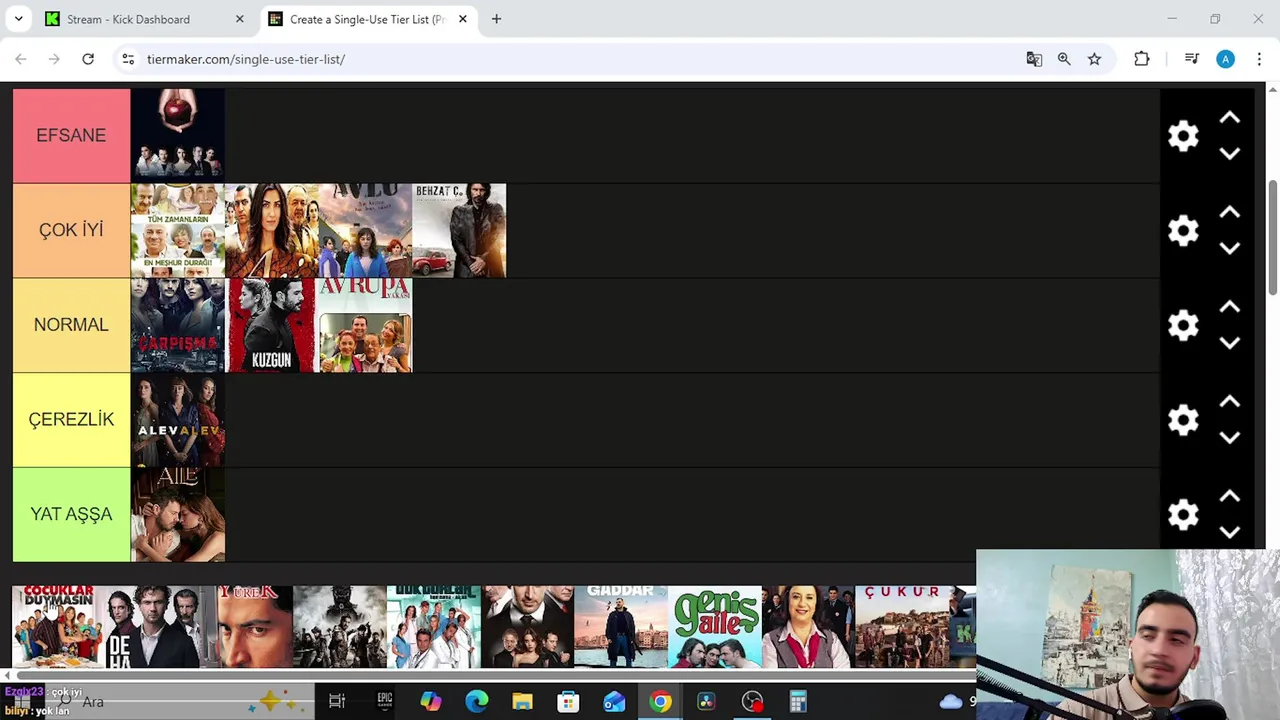The height and width of the screenshot is (720, 1280).
Task: Close the Kick Dashboard tab
Action: [239, 19]
